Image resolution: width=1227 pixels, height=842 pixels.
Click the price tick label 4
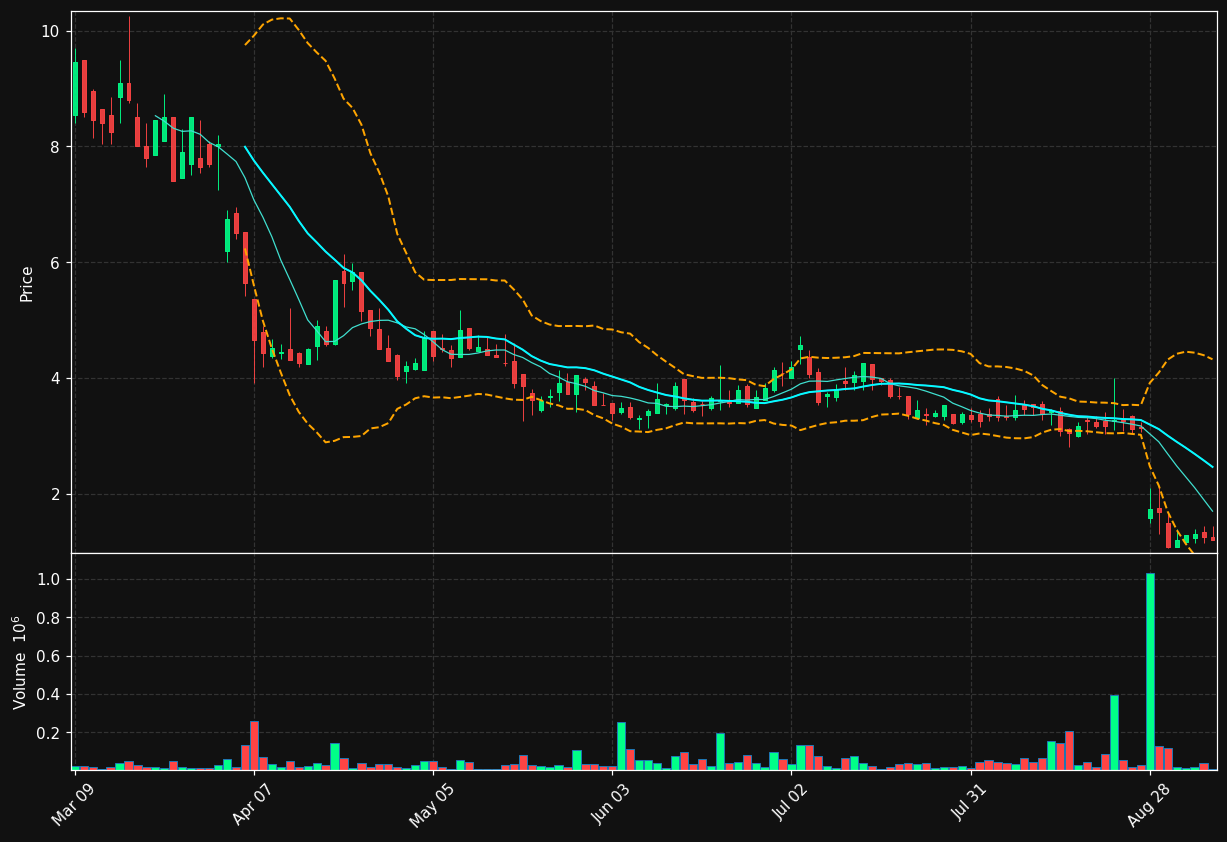point(55,379)
